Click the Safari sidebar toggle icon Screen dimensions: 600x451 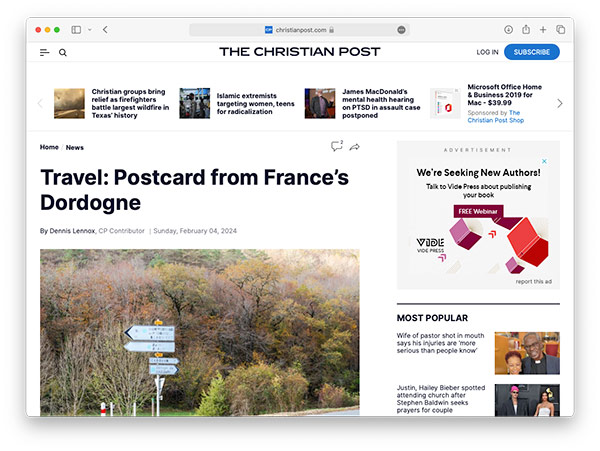tap(76, 30)
